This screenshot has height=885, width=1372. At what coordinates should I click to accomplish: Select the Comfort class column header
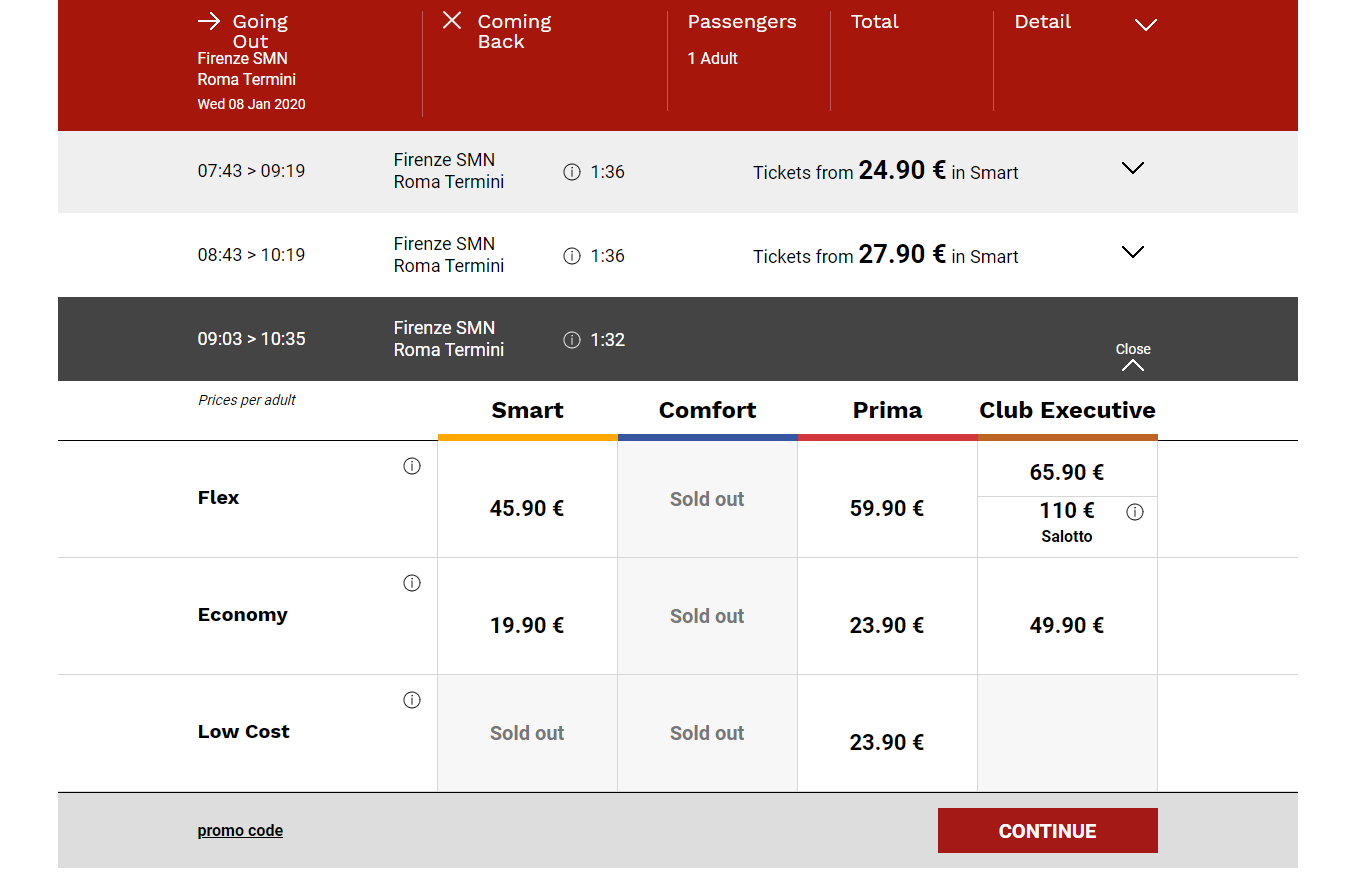[x=707, y=410]
